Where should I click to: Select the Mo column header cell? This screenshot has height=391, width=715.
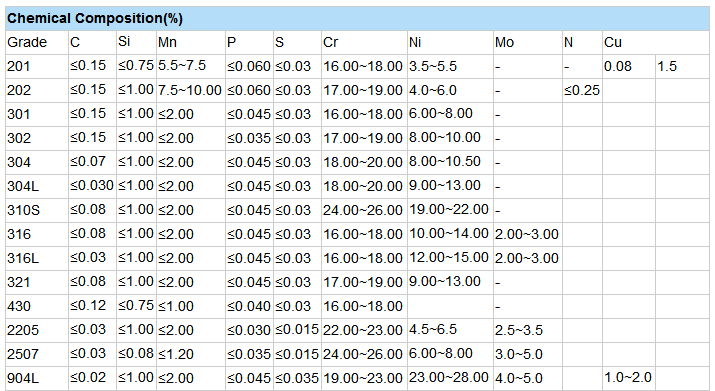pyautogui.click(x=528, y=42)
